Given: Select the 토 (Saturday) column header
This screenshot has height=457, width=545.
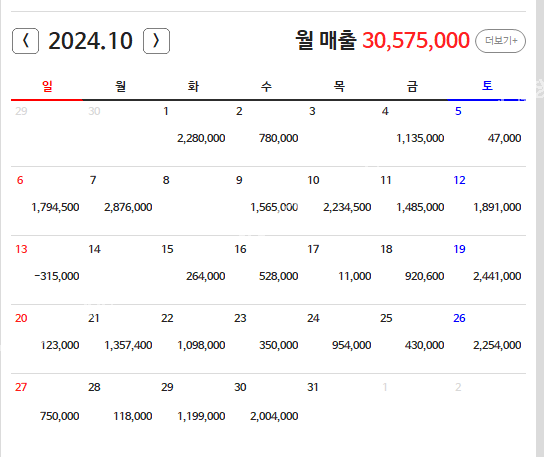Looking at the screenshot, I should pyautogui.click(x=487, y=85).
